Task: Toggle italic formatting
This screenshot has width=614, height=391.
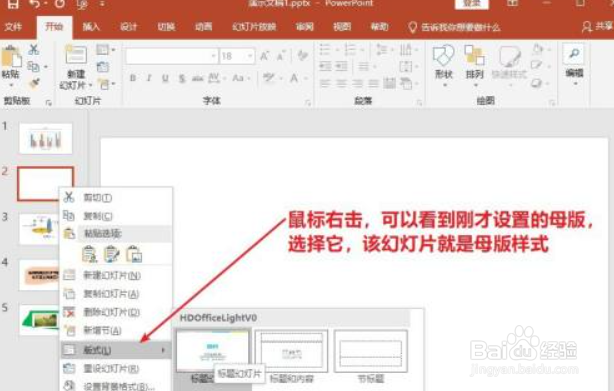Action: [149, 78]
